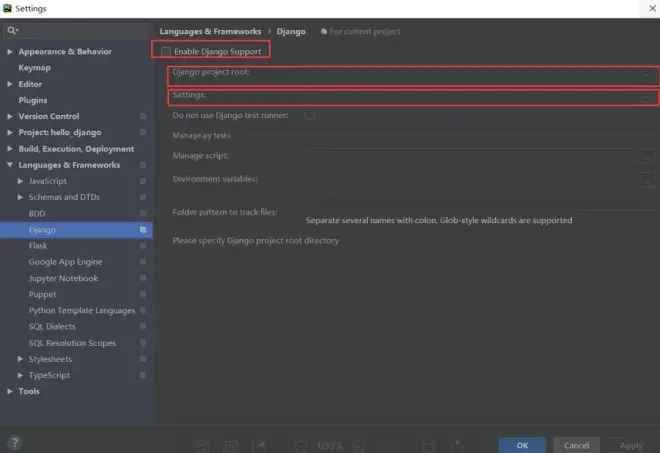Click project-level icon beside TypeScript
Screen dimensions: 660x453
143,375
